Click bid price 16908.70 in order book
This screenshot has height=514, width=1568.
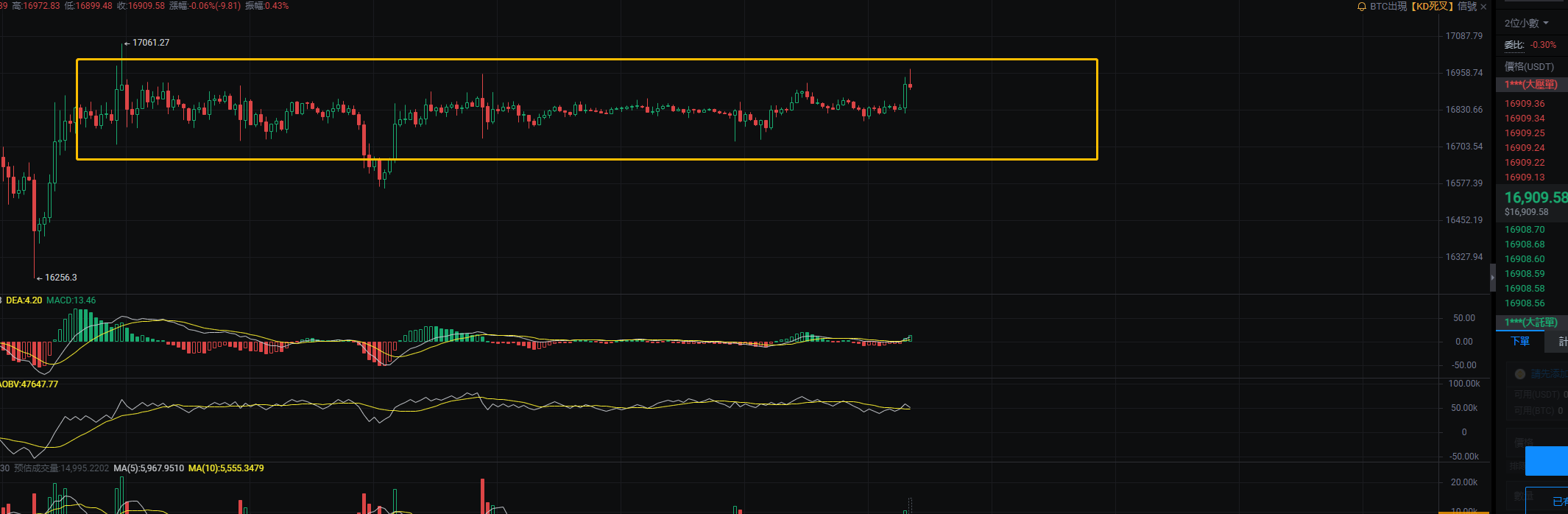1525,230
